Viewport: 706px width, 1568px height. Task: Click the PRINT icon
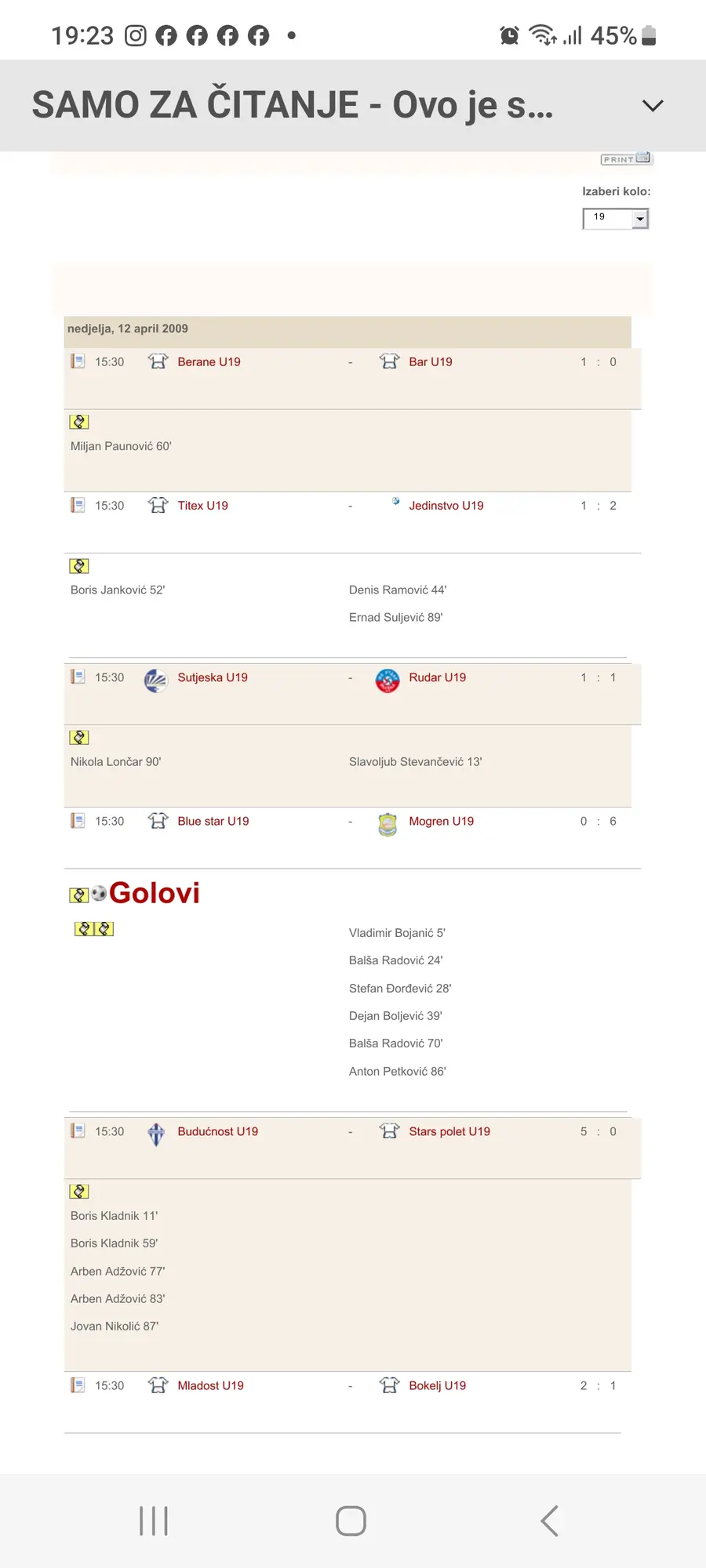point(627,158)
